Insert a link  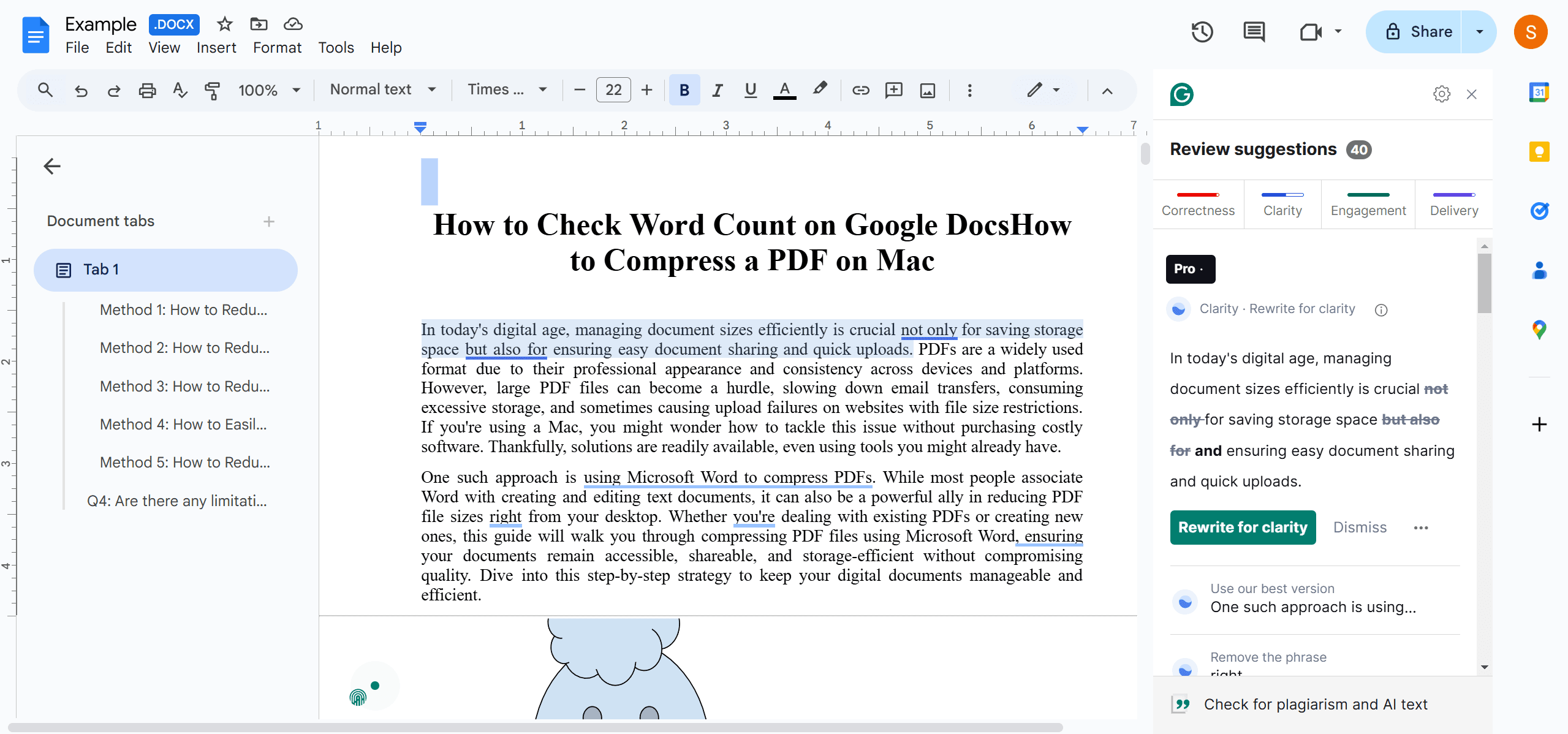tap(860, 90)
